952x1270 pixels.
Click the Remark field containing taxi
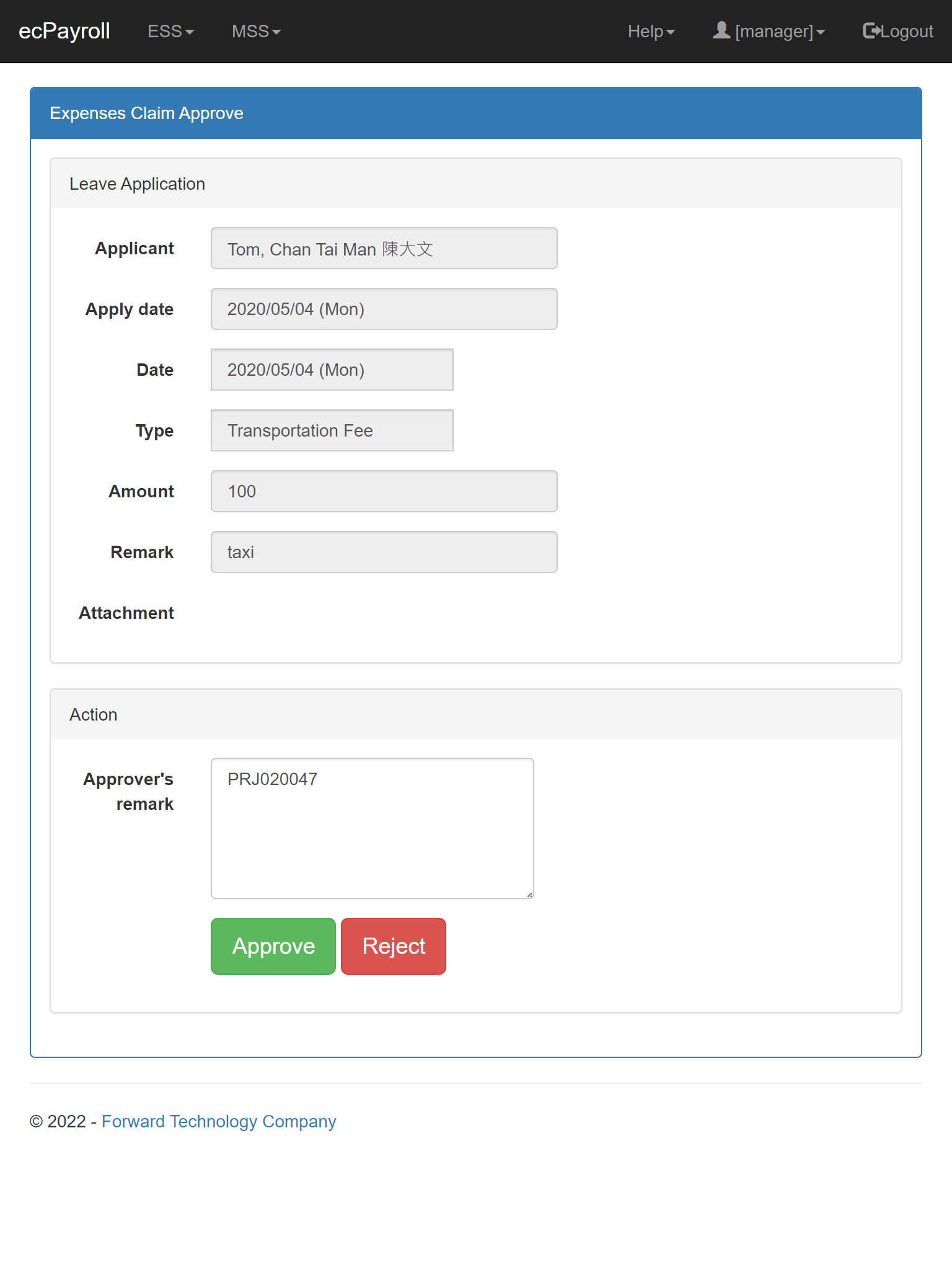coord(384,552)
